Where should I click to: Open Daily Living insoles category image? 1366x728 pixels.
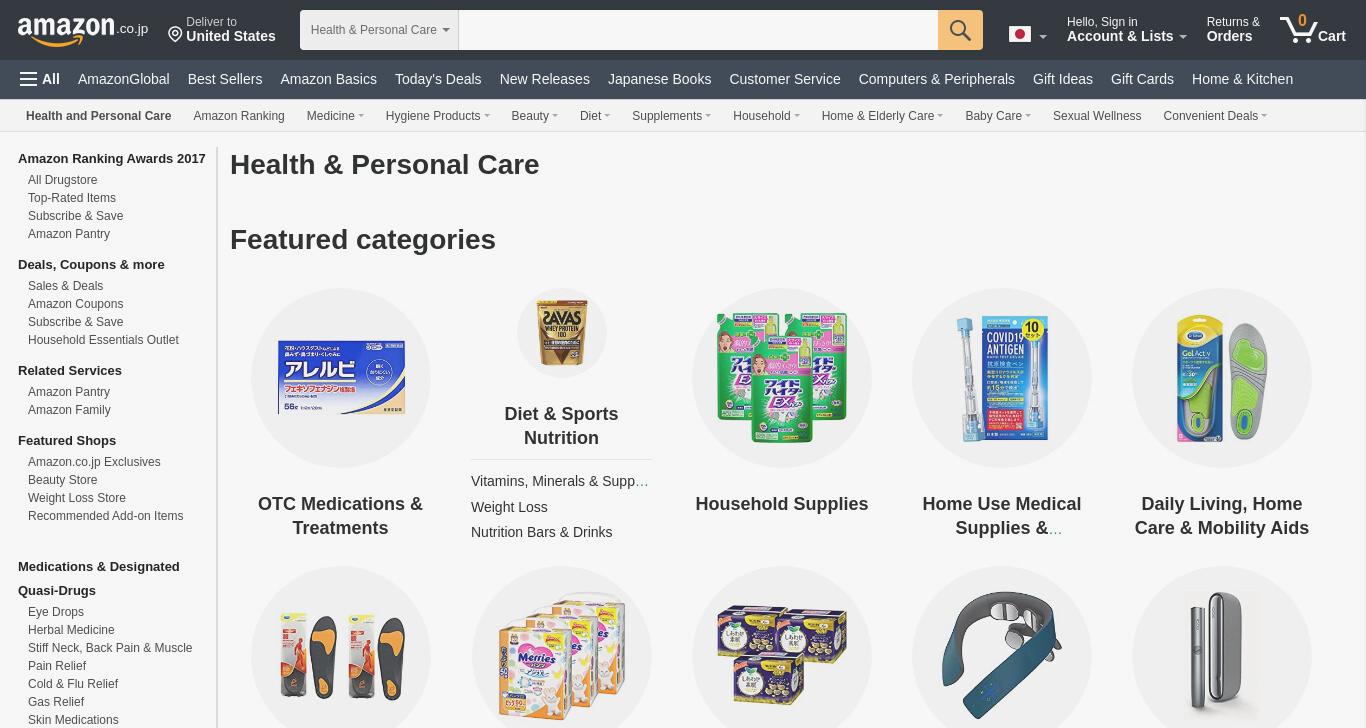pyautogui.click(x=1222, y=378)
